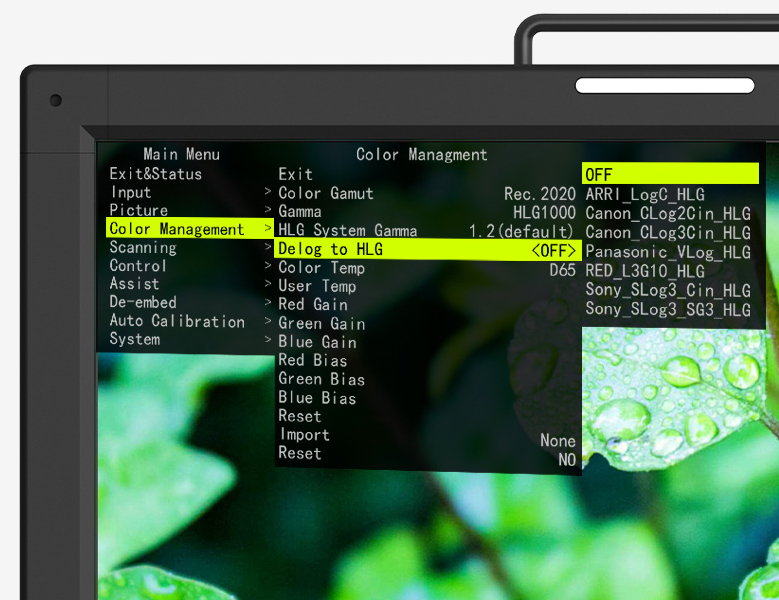
Task: Select the Green Bias setting
Action: [321, 379]
